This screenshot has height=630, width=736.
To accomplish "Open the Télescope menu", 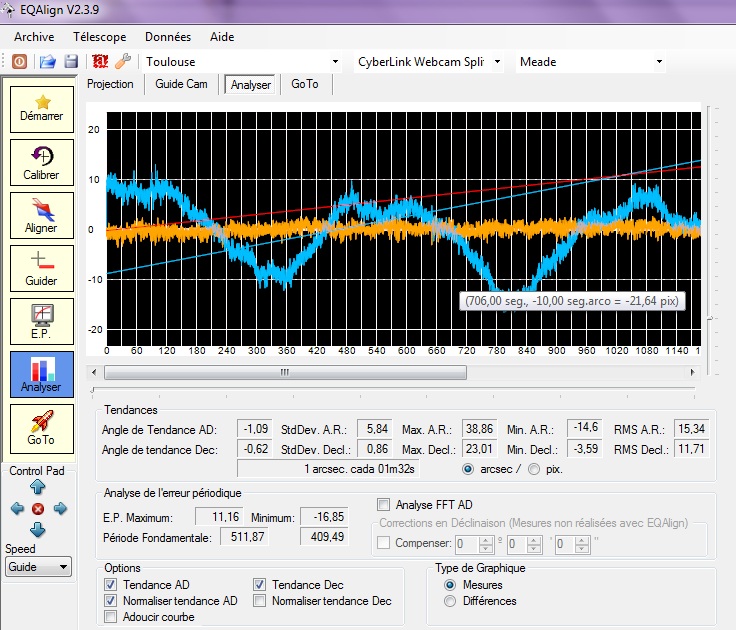I will pyautogui.click(x=100, y=37).
